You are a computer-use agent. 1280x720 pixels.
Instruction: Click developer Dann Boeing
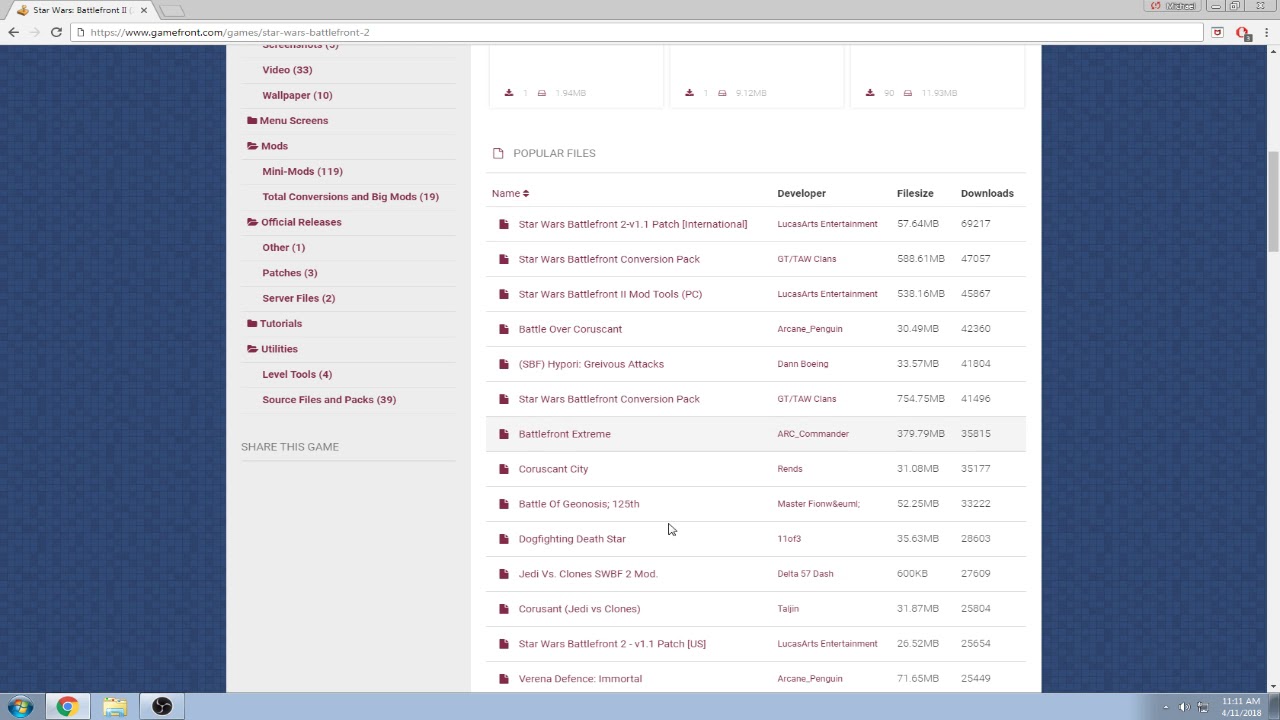pos(803,364)
